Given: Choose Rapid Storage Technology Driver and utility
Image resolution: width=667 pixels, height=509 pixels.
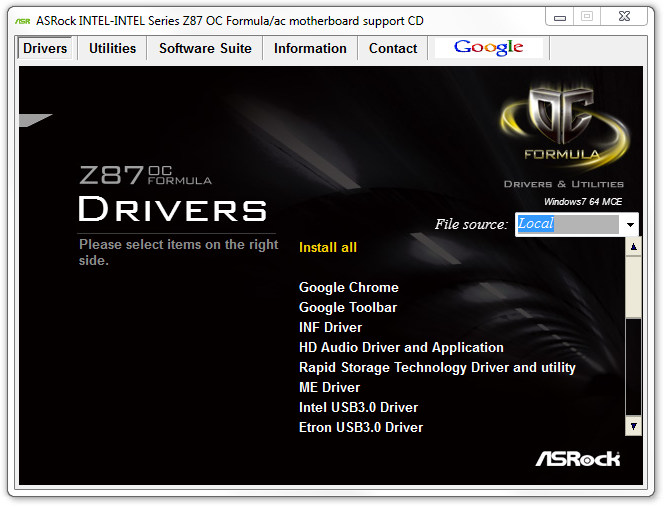Looking at the screenshot, I should [x=437, y=367].
